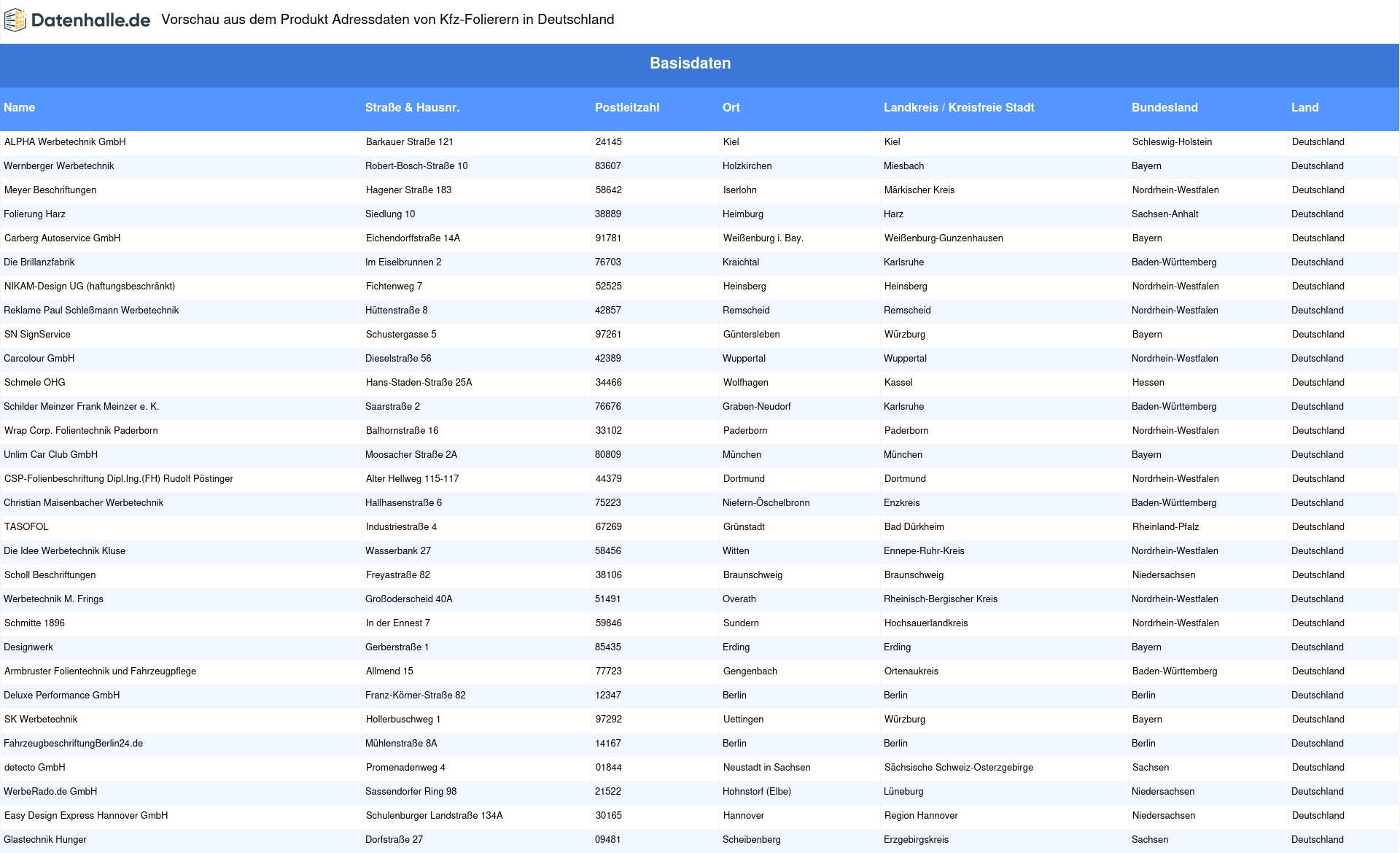Click the Datenhalle.de logo icon

[x=15, y=20]
